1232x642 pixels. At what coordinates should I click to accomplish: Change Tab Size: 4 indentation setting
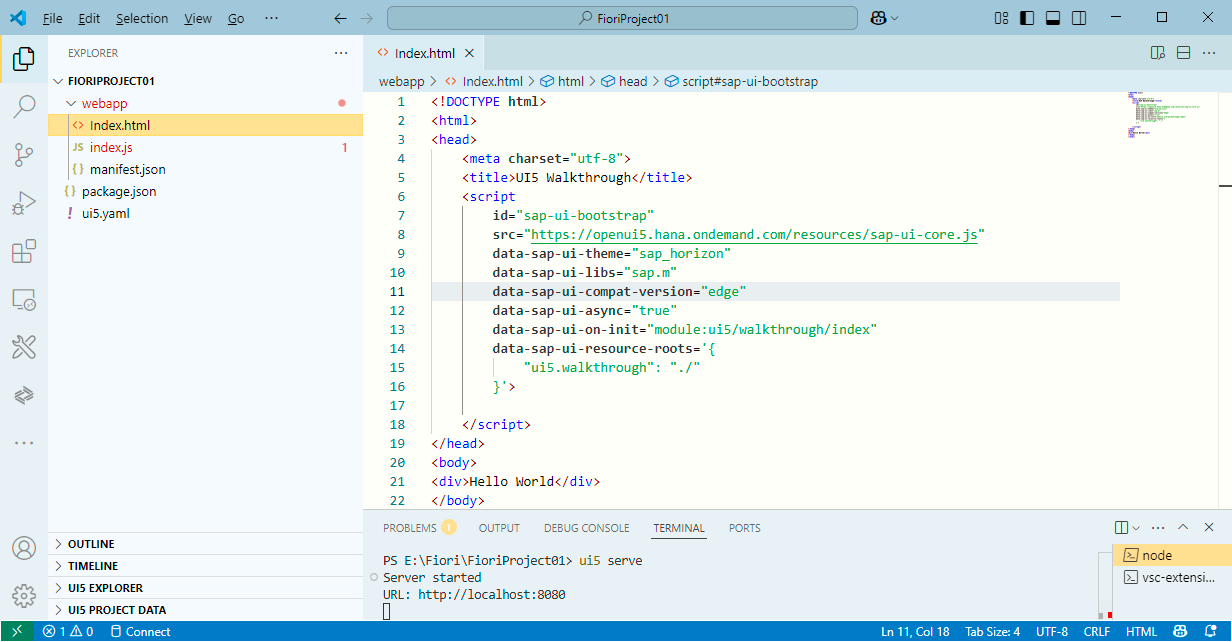[x=992, y=631]
